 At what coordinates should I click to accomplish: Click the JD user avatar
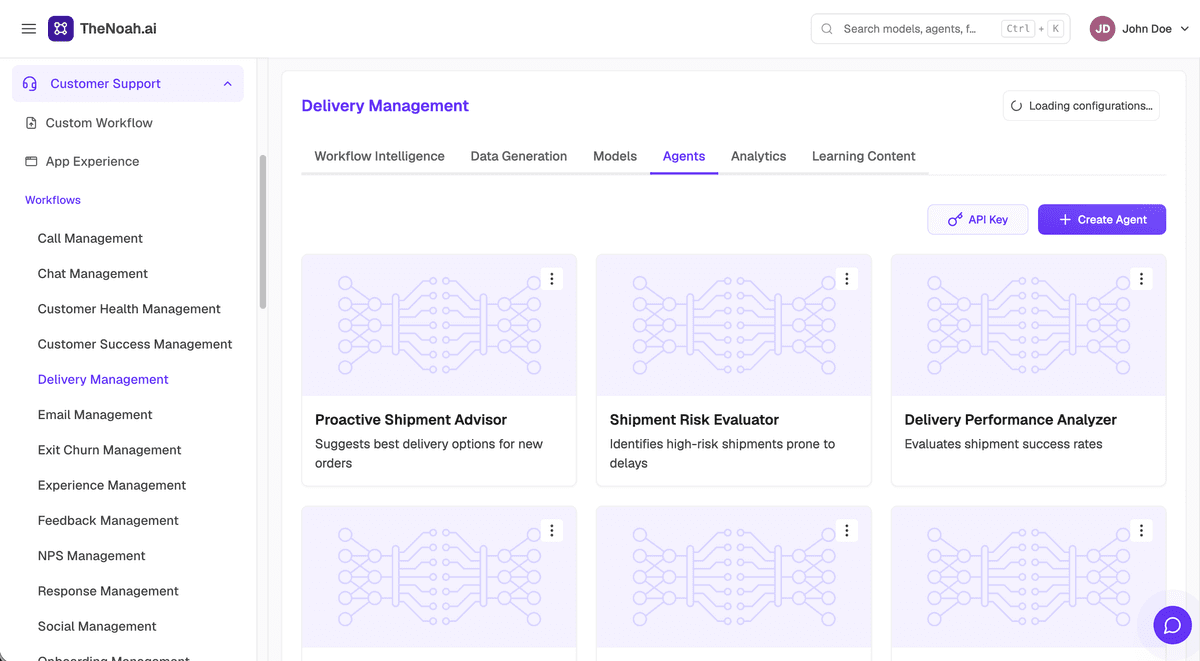[1102, 29]
